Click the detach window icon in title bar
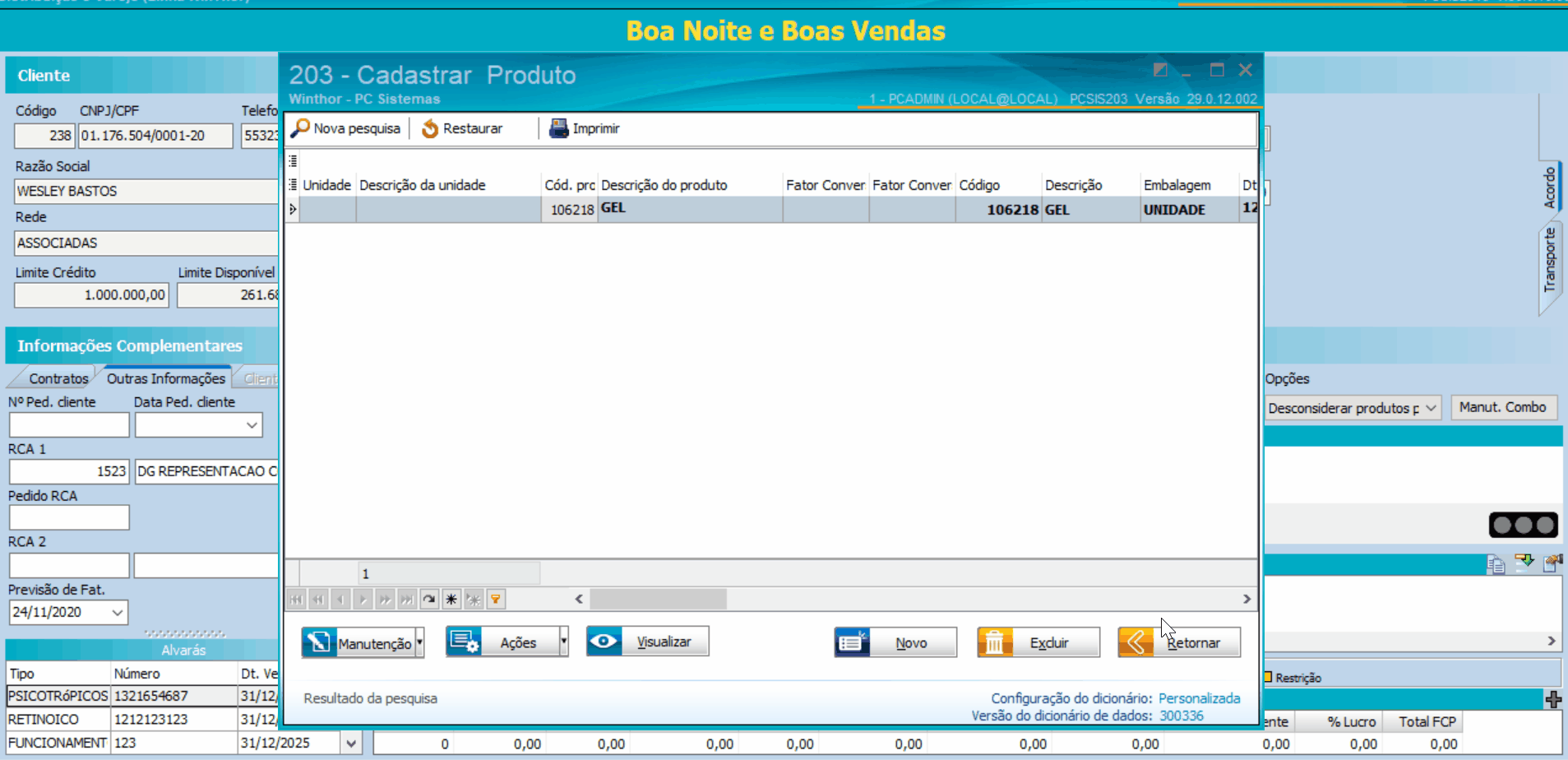Viewport: 1568px width, 760px height. tap(1160, 70)
